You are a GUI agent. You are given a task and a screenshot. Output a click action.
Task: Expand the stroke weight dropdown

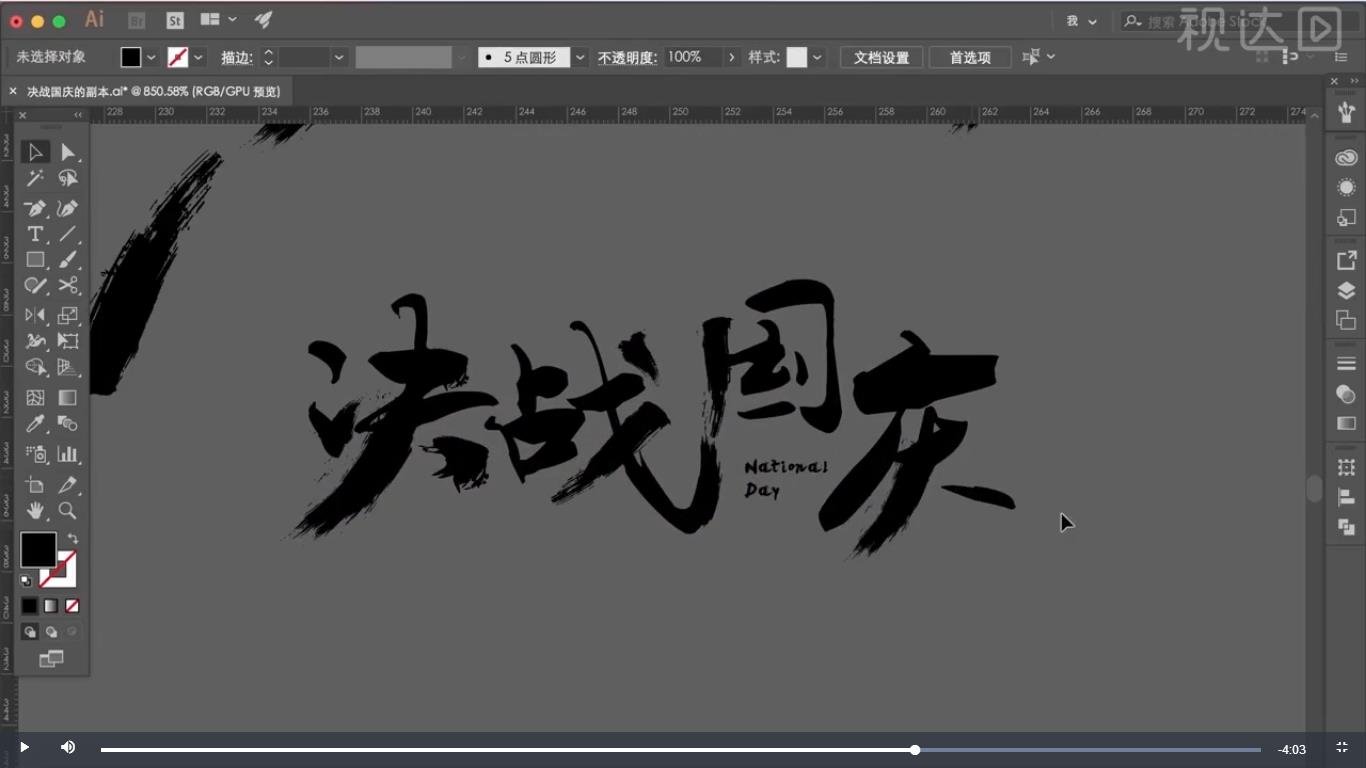(339, 57)
